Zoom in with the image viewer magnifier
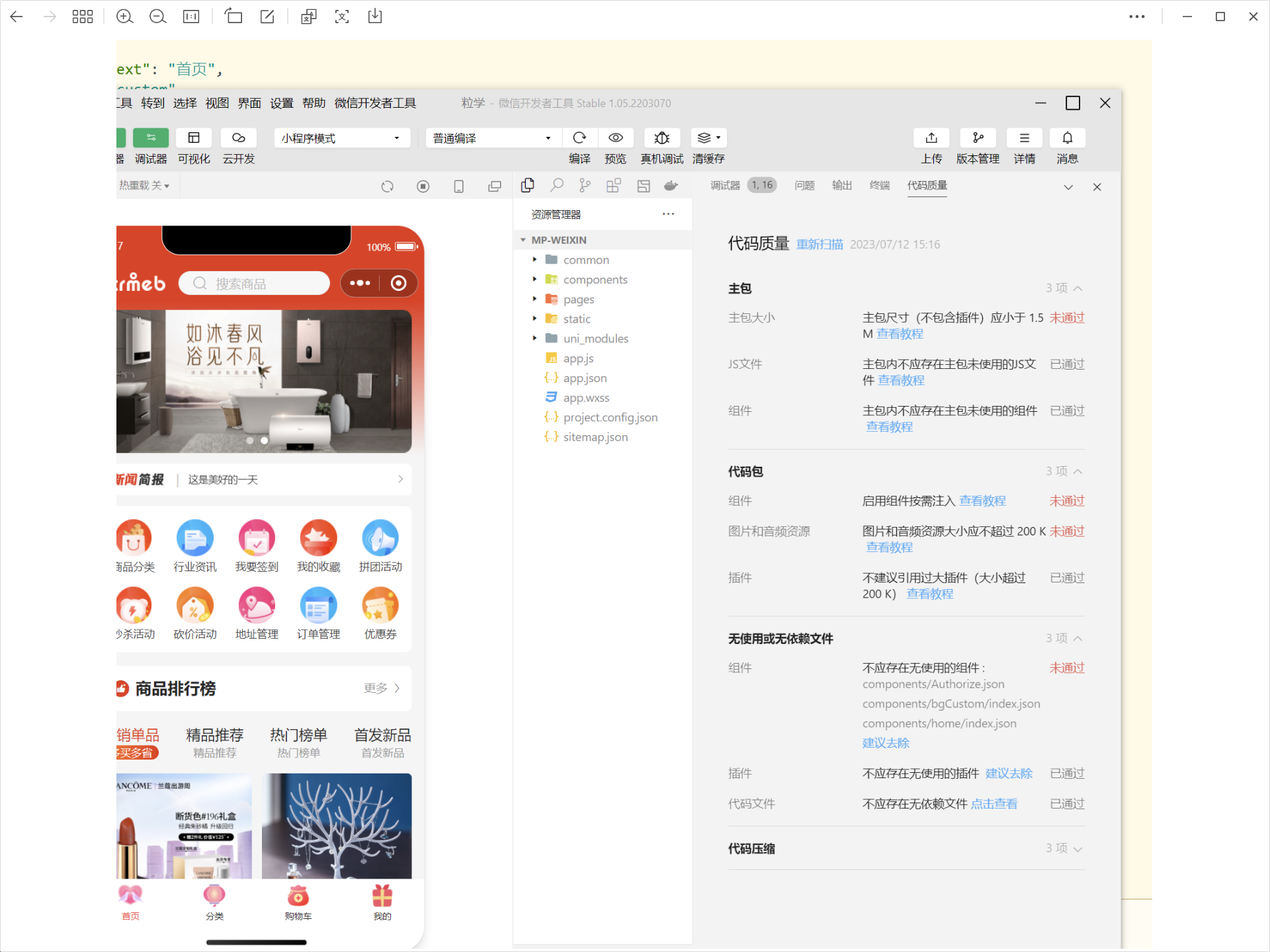The width and height of the screenshot is (1270, 952). (x=124, y=17)
